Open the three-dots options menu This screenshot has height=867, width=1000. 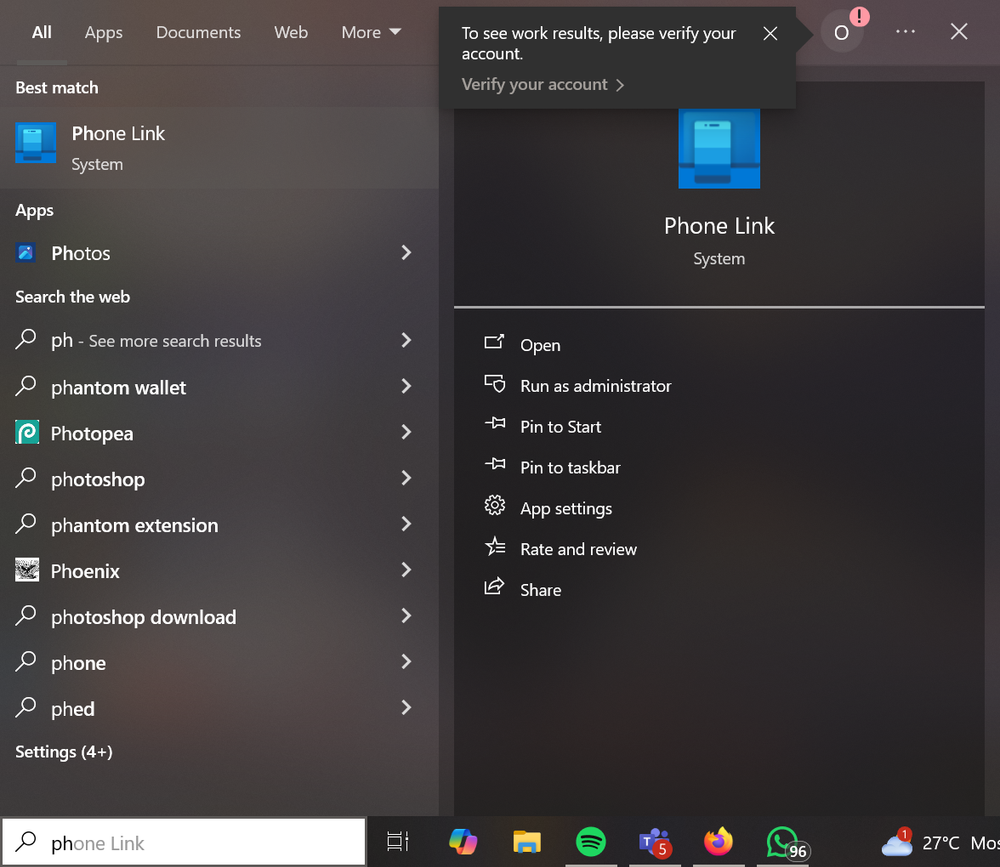point(905,32)
